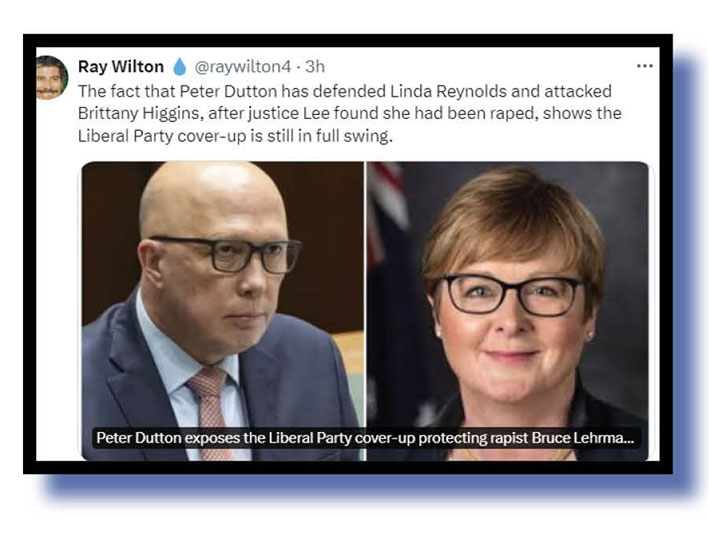This screenshot has width=709, height=547.
Task: Click the water droplet emoji beside the name
Action: coord(180,66)
